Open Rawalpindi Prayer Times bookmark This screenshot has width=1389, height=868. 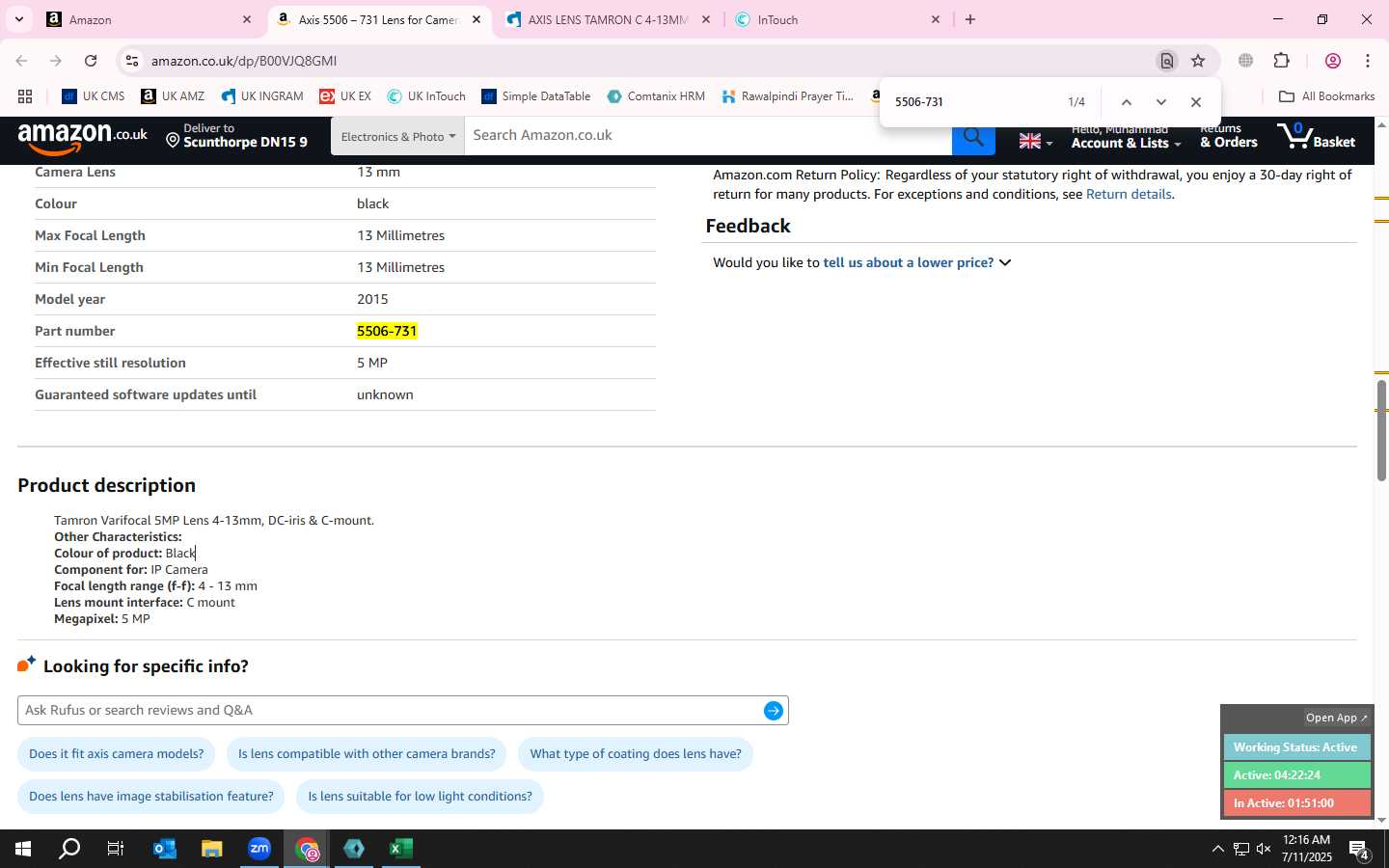(787, 96)
